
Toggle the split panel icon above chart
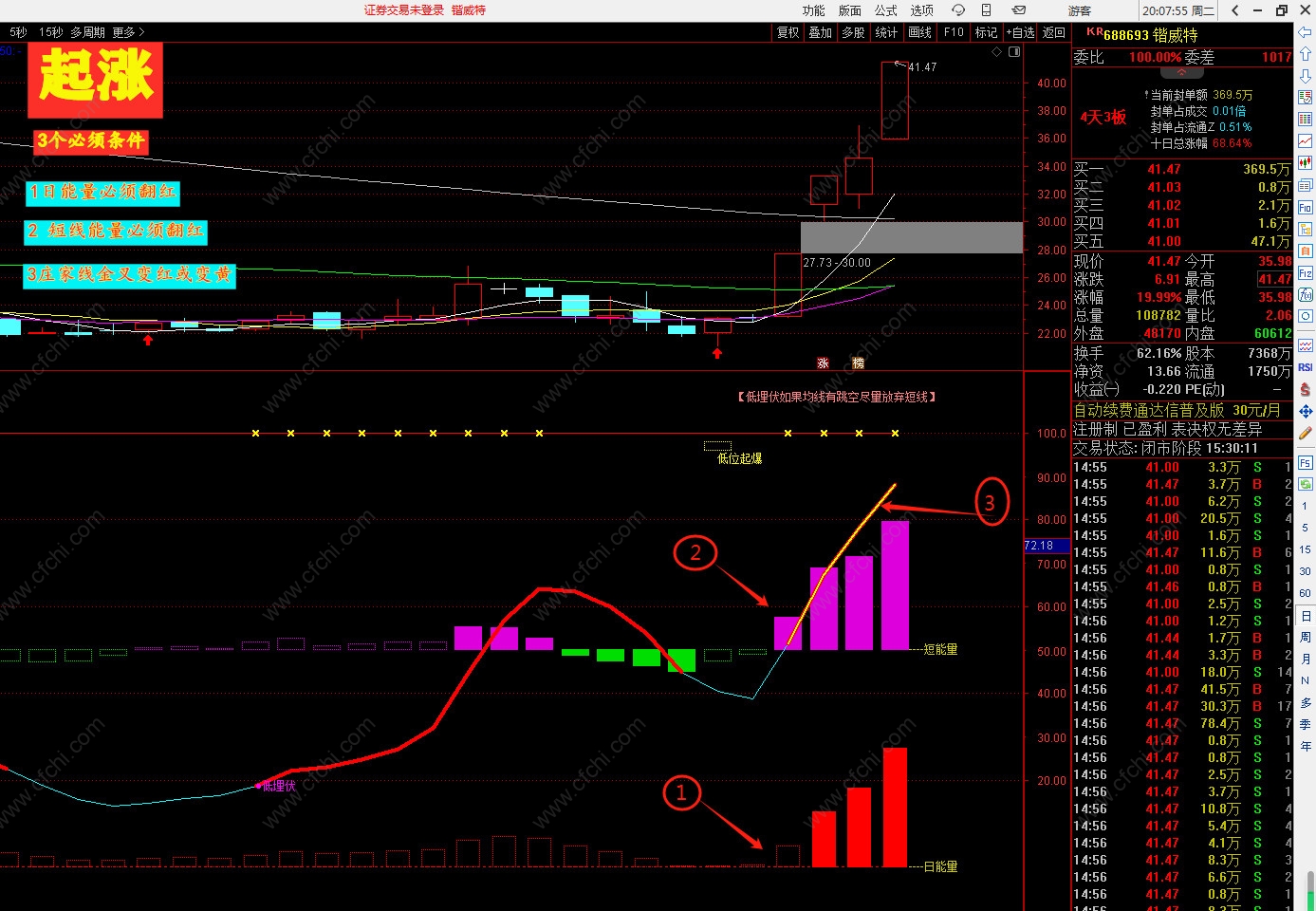pyautogui.click(x=1014, y=52)
